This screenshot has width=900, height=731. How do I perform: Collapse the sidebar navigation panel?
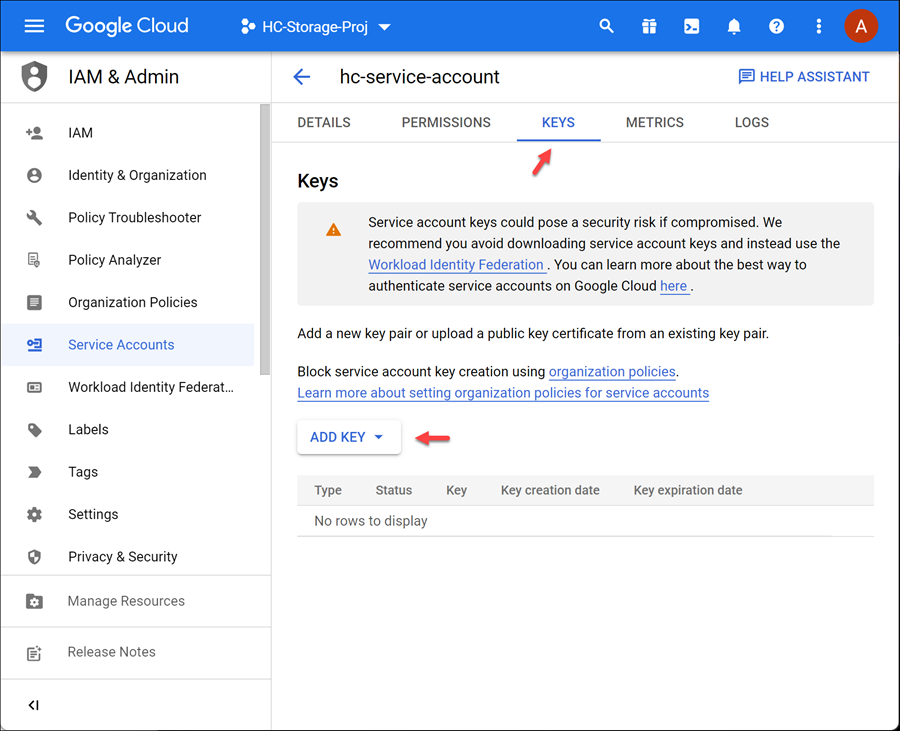[x=34, y=705]
